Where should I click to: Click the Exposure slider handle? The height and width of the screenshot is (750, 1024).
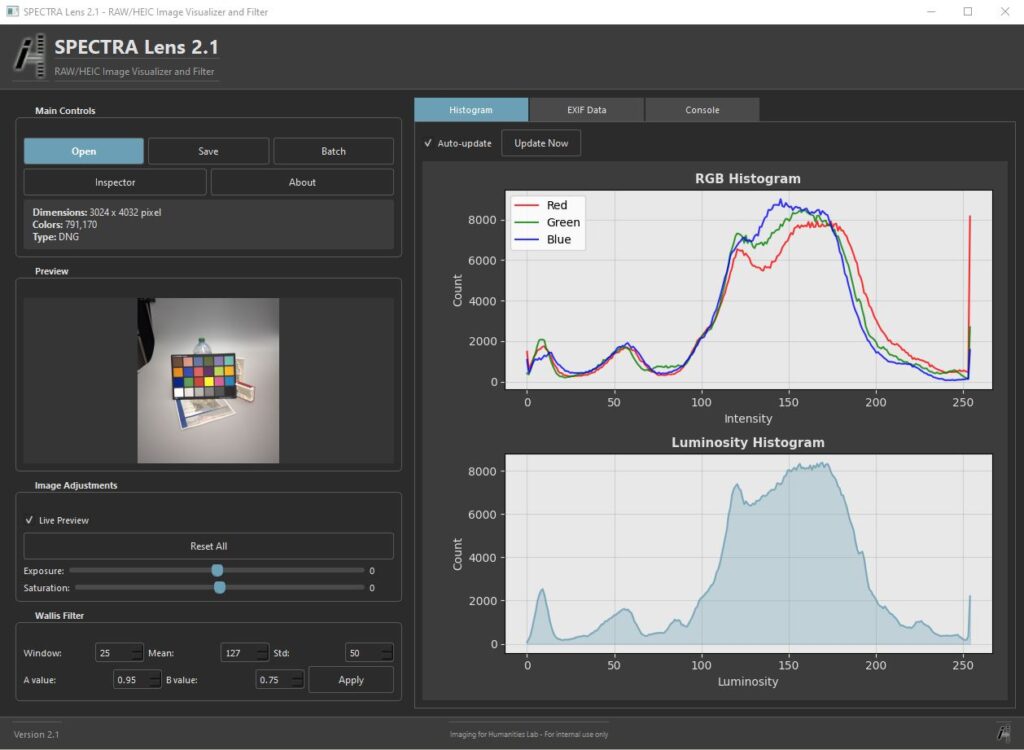(x=217, y=570)
